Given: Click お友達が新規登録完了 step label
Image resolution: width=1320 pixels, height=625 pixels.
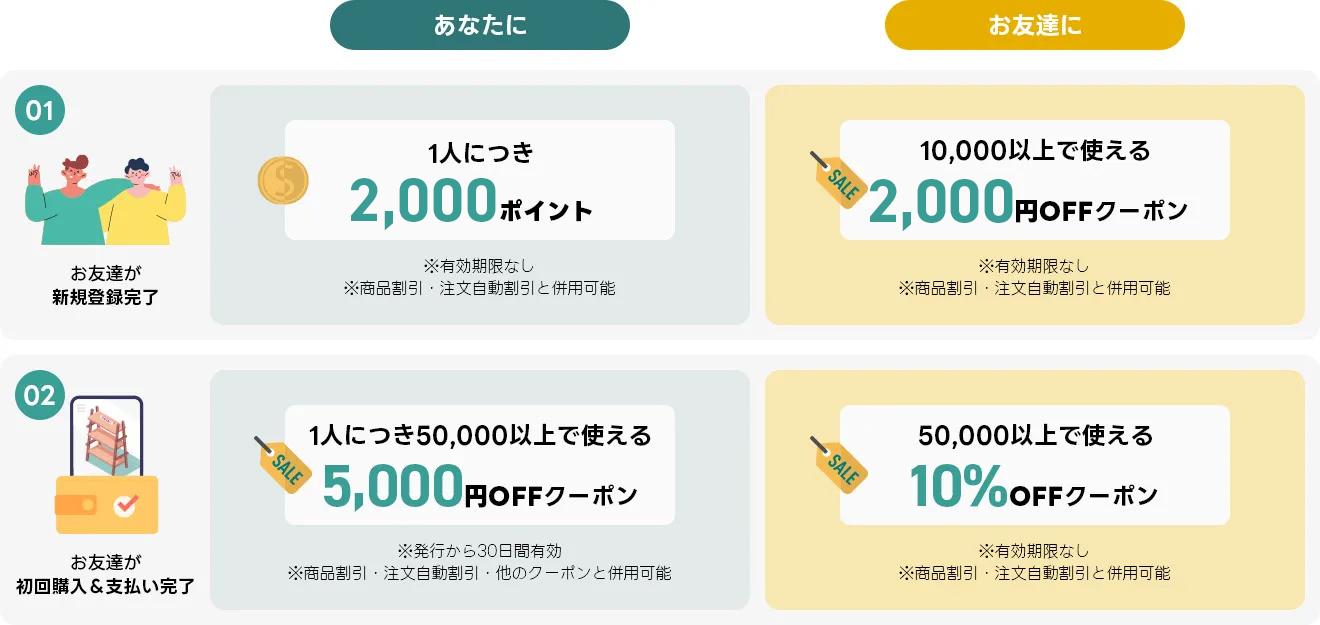Looking at the screenshot, I should click(105, 285).
